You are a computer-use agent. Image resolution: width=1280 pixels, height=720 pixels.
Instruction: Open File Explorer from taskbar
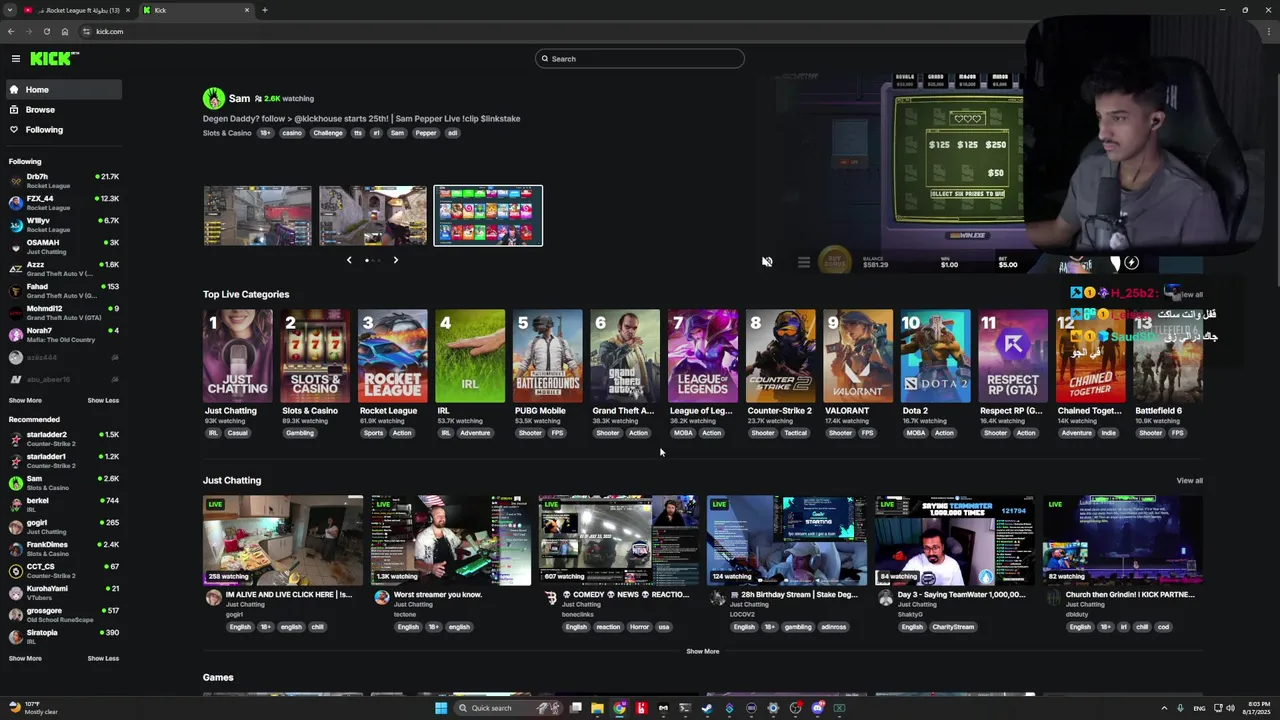click(x=597, y=708)
